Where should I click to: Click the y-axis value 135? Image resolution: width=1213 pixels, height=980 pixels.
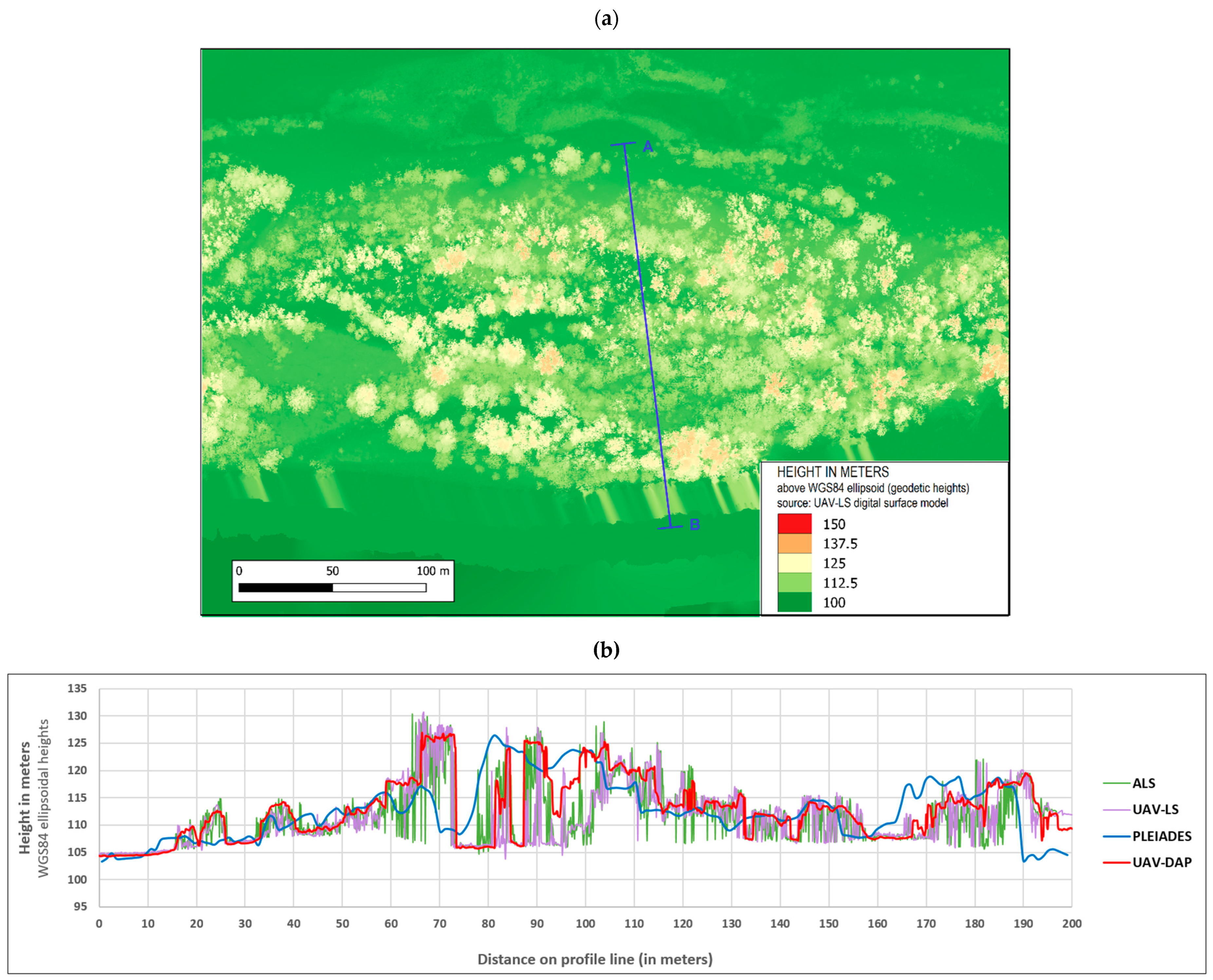(77, 688)
